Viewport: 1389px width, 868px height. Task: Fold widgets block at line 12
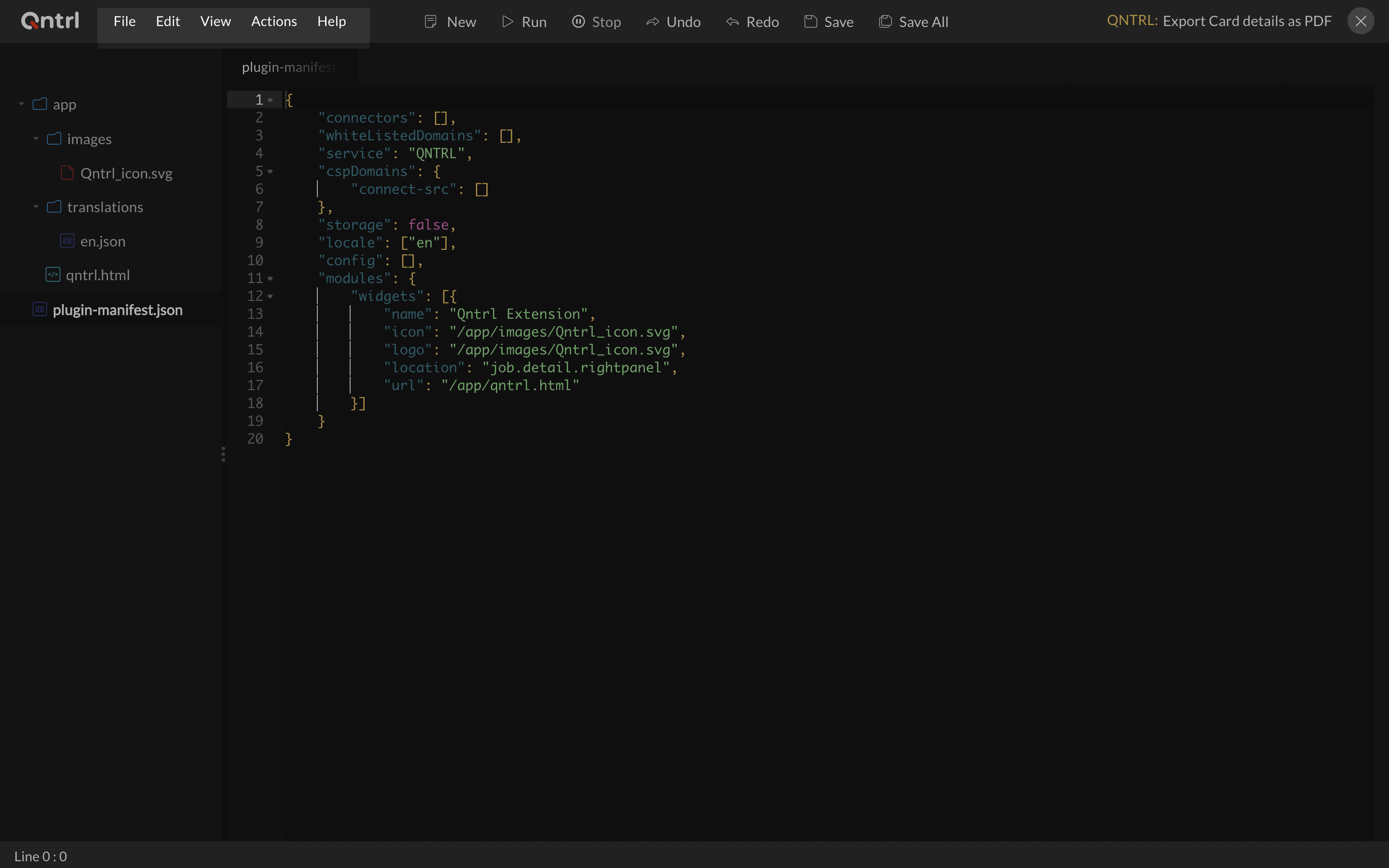(271, 297)
